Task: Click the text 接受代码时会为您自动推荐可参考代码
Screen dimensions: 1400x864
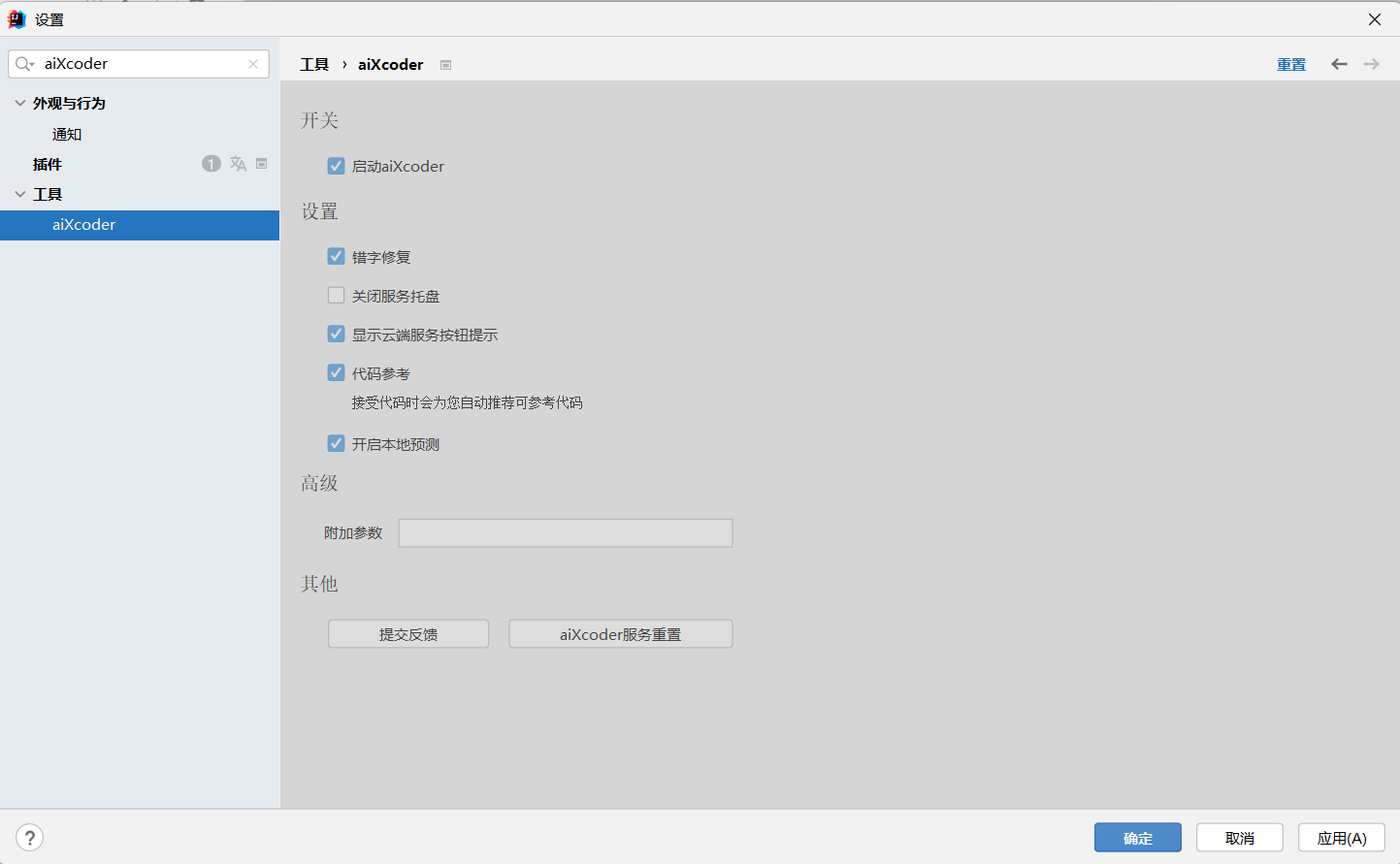Action: [x=467, y=402]
